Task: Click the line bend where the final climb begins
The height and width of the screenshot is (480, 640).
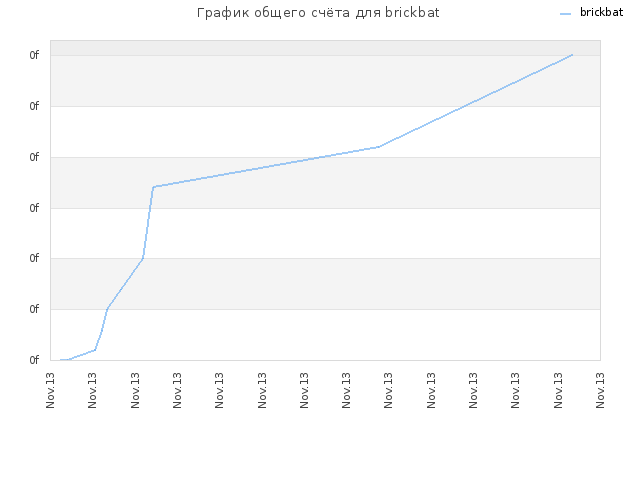Action: click(379, 147)
